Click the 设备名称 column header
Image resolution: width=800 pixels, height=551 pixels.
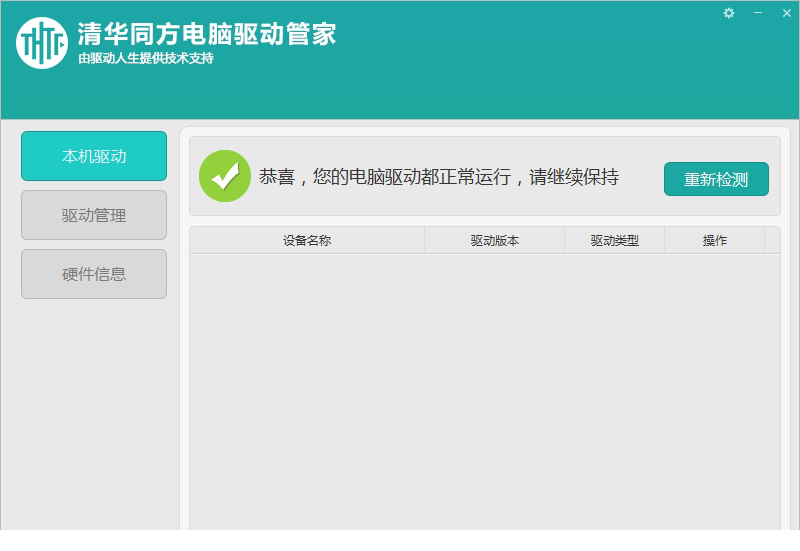coord(307,240)
